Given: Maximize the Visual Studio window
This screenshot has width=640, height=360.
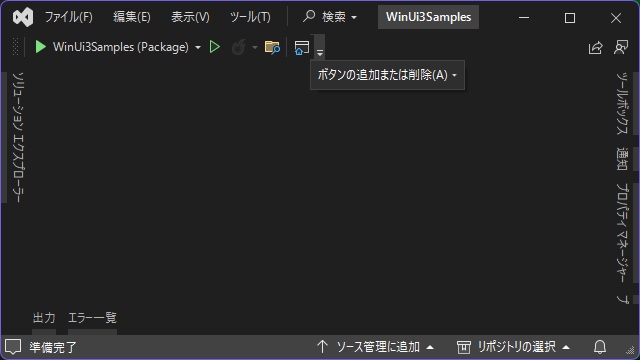Looking at the screenshot, I should (570, 18).
